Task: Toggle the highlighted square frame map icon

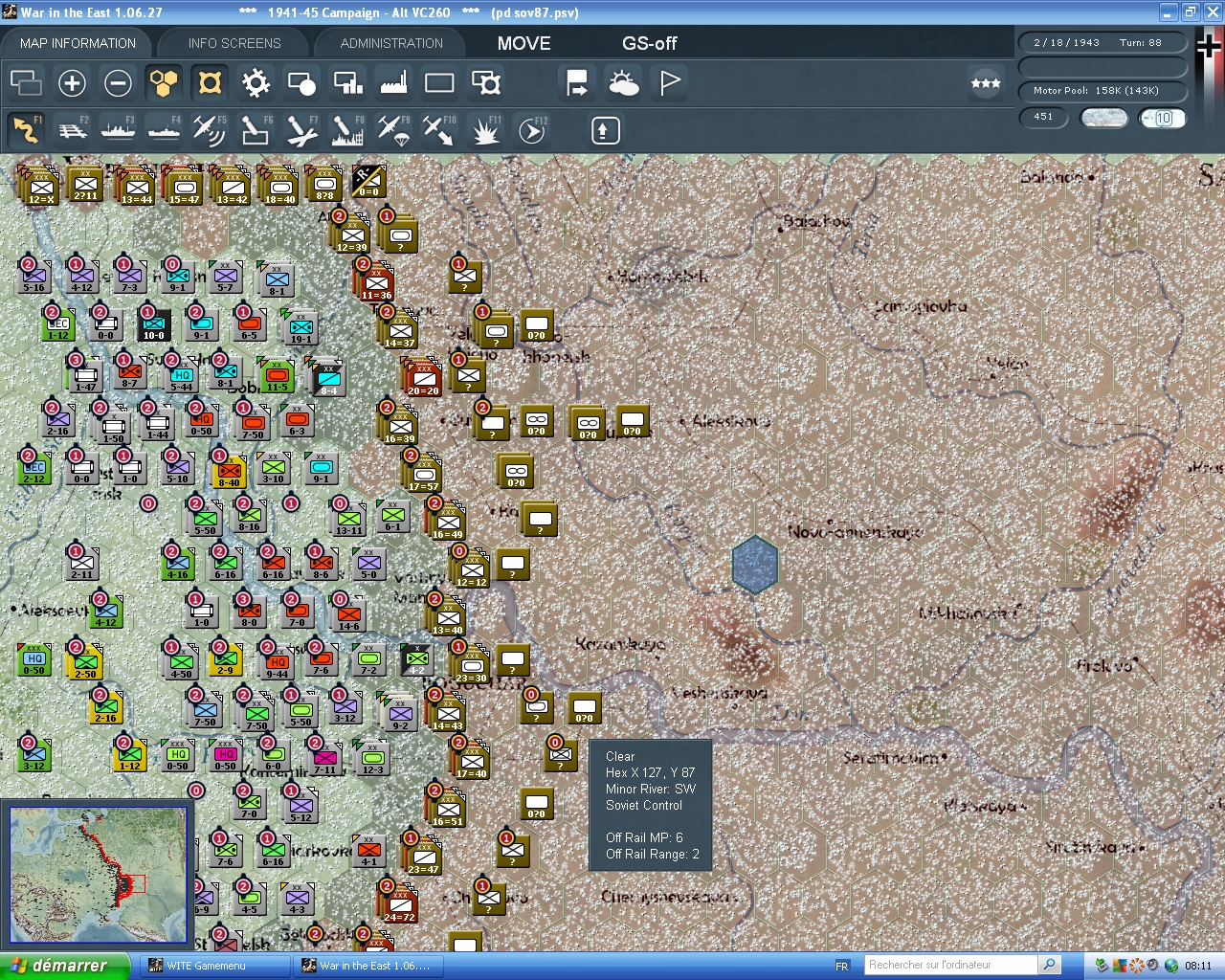Action: click(210, 83)
